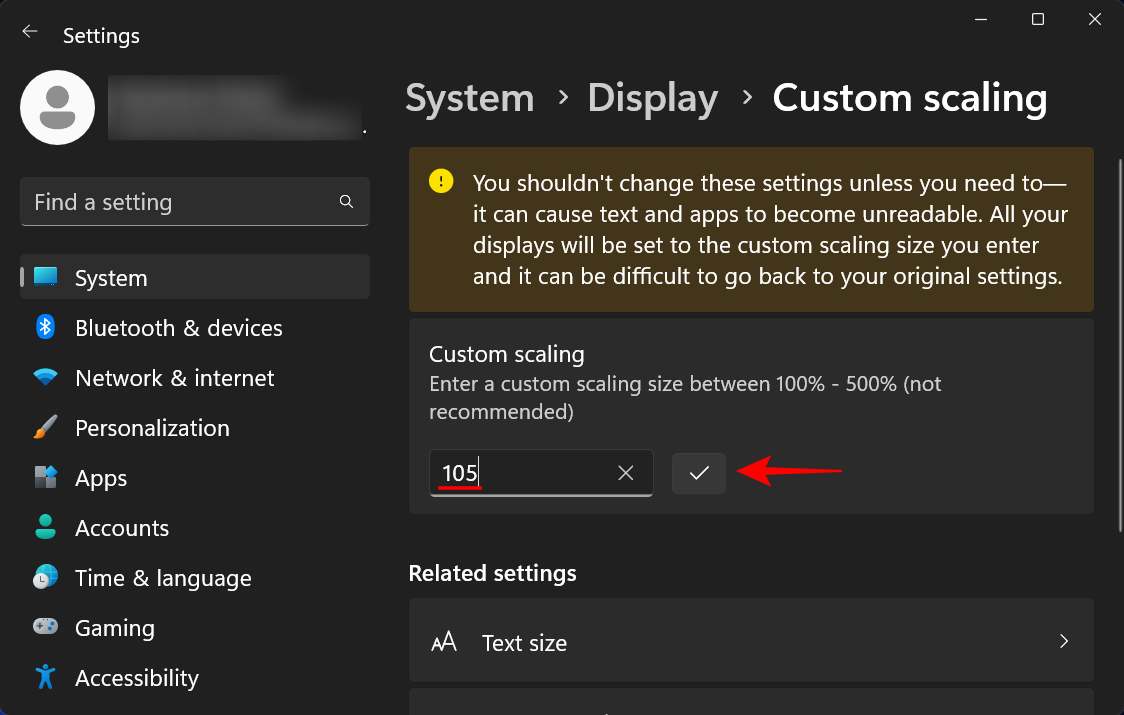The height and width of the screenshot is (715, 1124).
Task: Select the Apps icon in the sidebar
Action: (44, 477)
